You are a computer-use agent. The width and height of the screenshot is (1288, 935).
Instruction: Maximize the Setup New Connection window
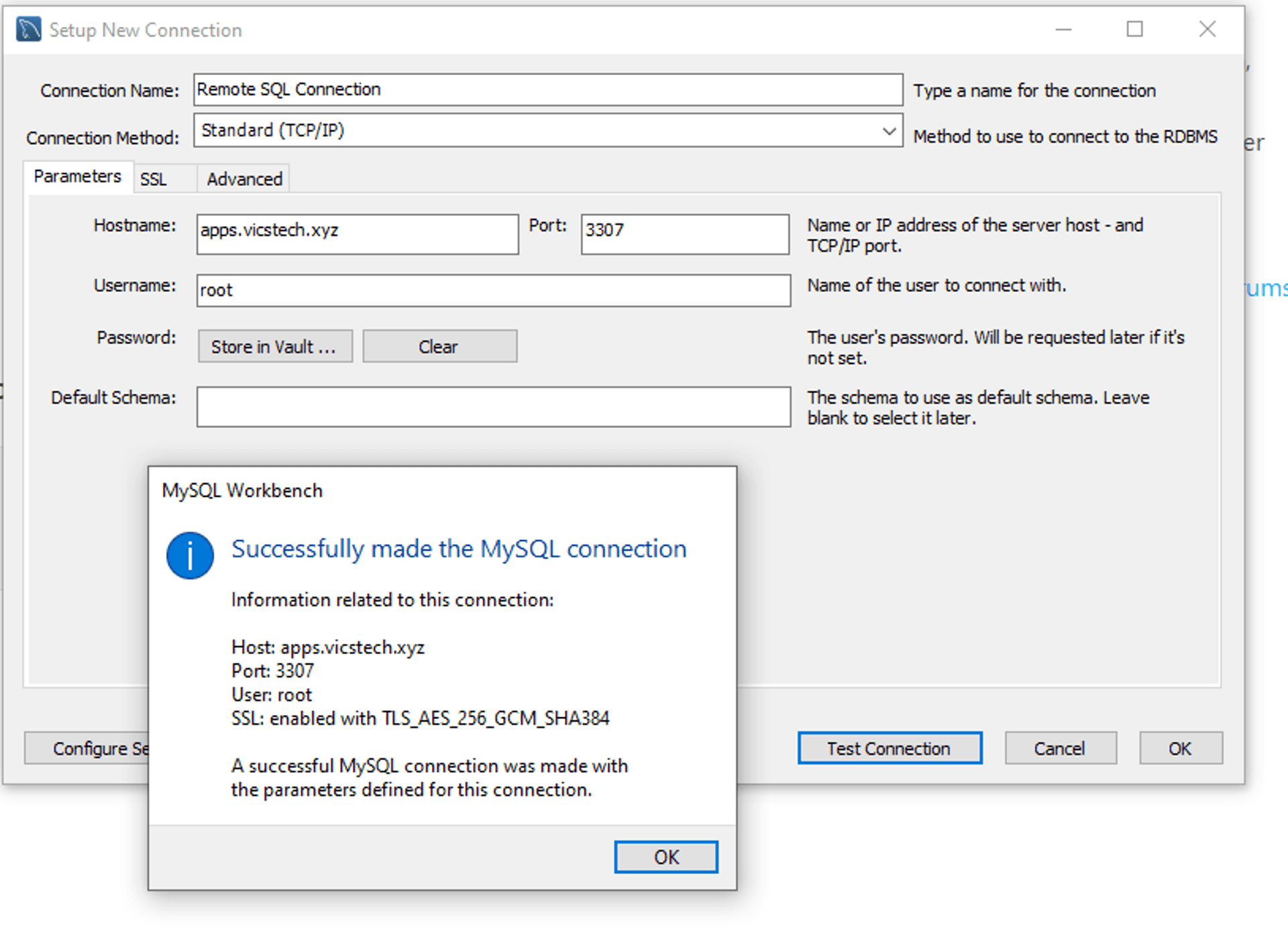click(x=1134, y=30)
